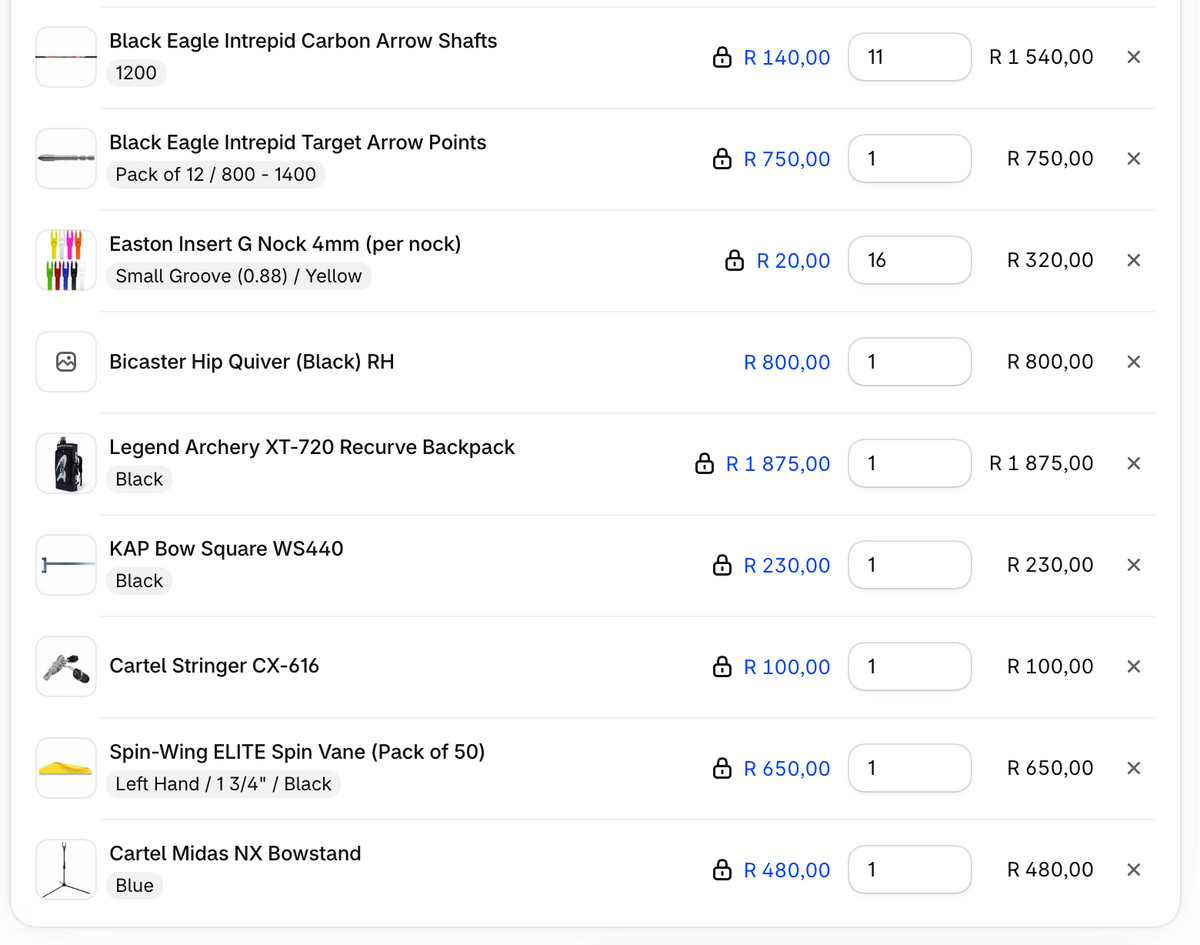Click the R 650,00 Spin-Wing price
This screenshot has height=945, width=1200.
787,769
